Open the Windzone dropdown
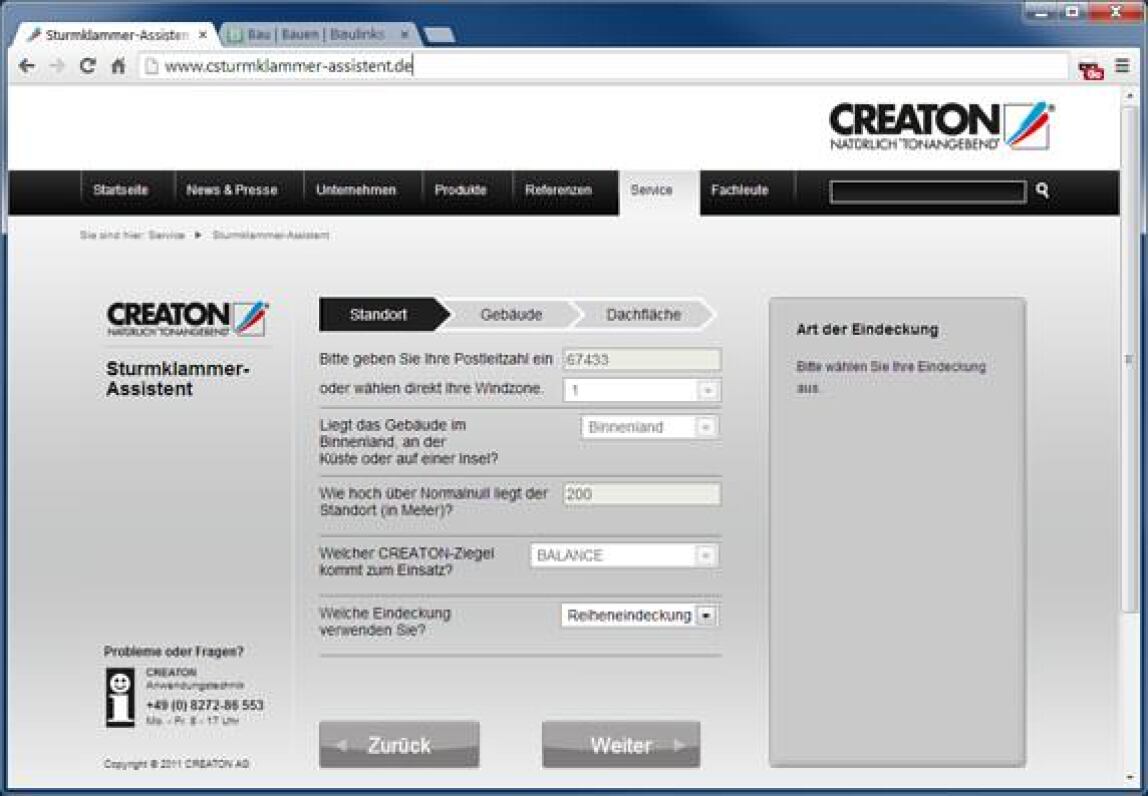 point(641,390)
